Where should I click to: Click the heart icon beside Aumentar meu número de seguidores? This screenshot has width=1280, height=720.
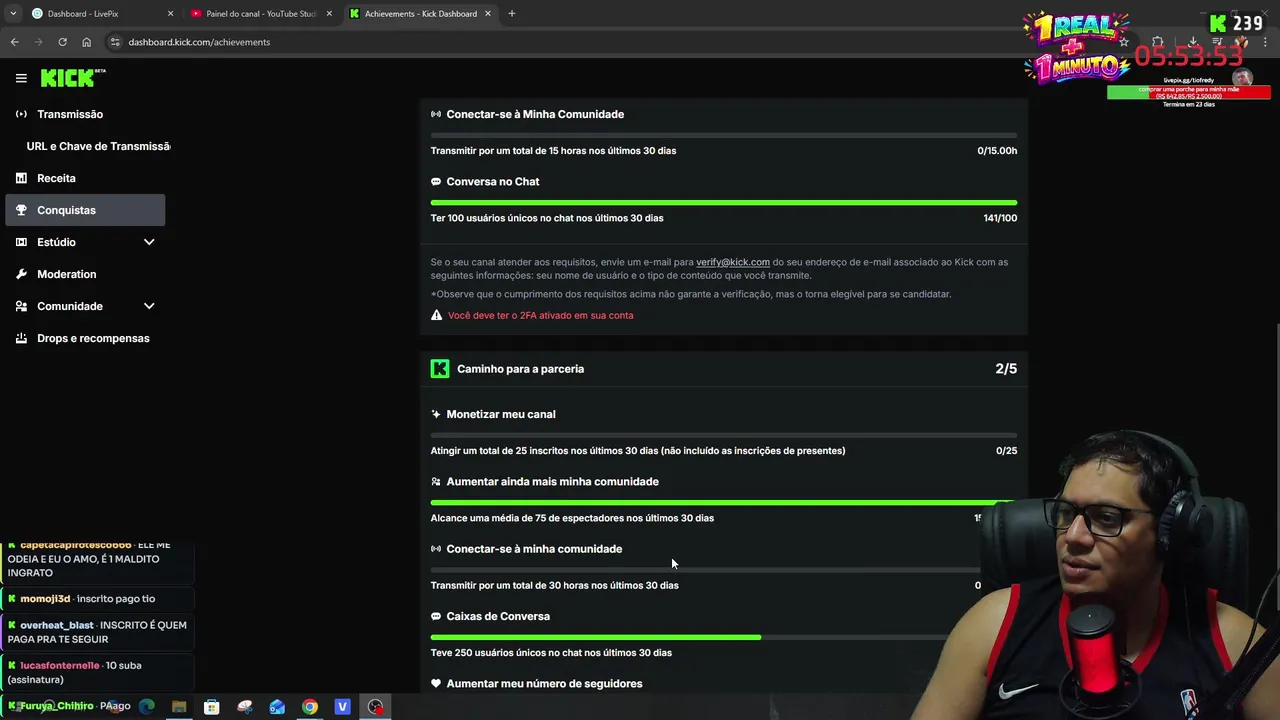click(x=436, y=684)
